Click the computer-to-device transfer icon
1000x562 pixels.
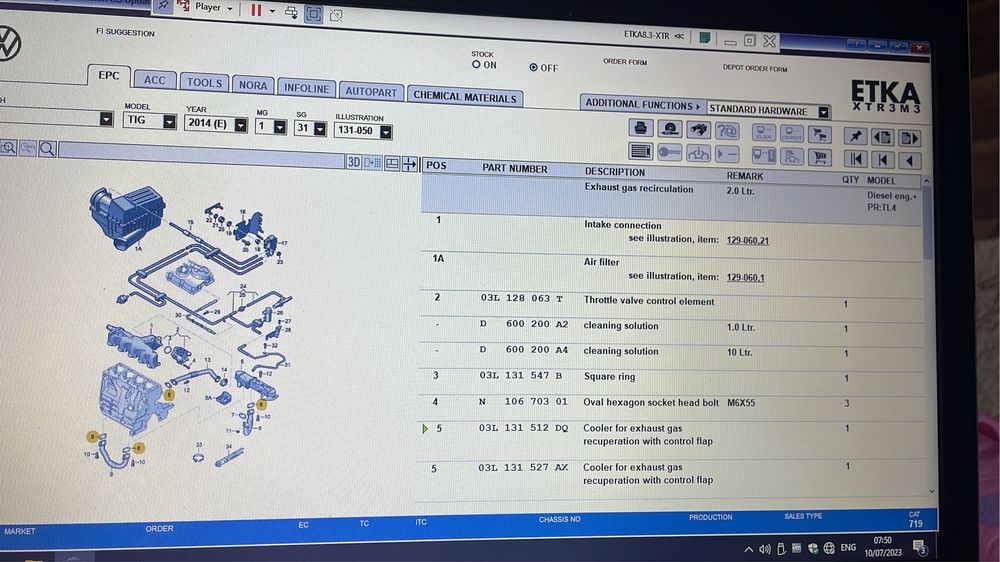pyautogui.click(x=763, y=155)
